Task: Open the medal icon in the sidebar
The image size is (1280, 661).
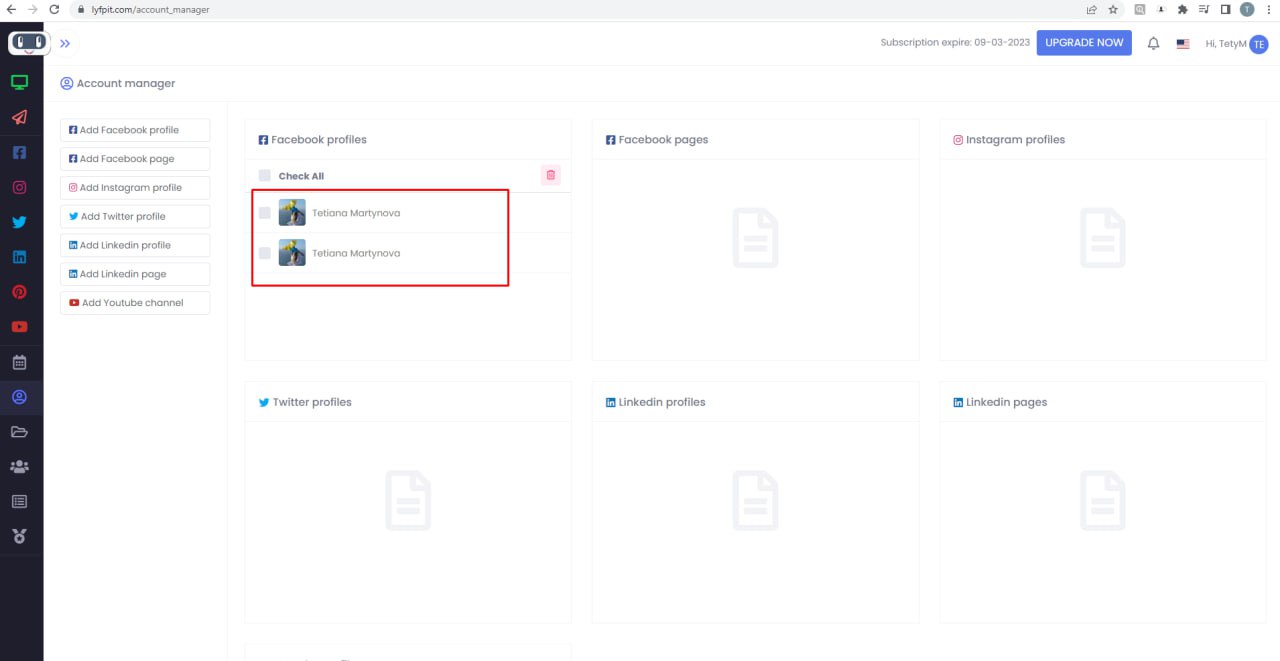Action: coord(19,536)
